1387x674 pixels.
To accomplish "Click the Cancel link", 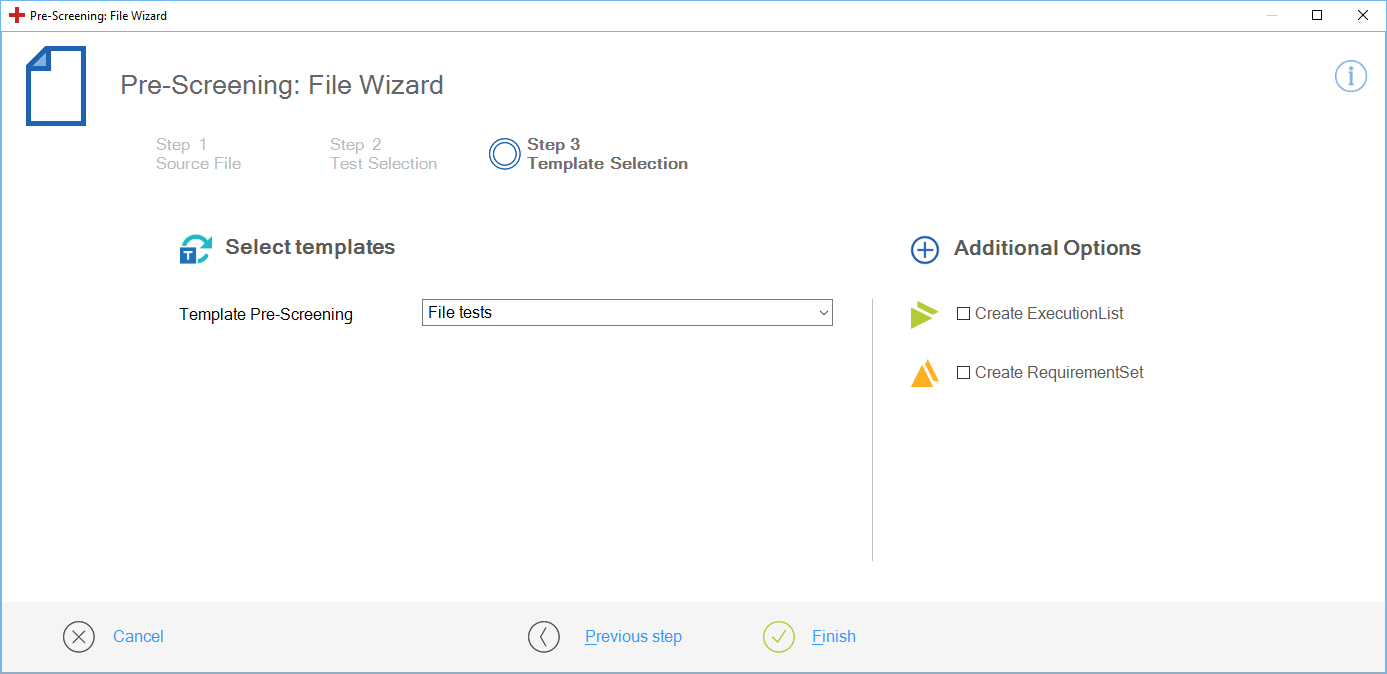I will click(138, 637).
